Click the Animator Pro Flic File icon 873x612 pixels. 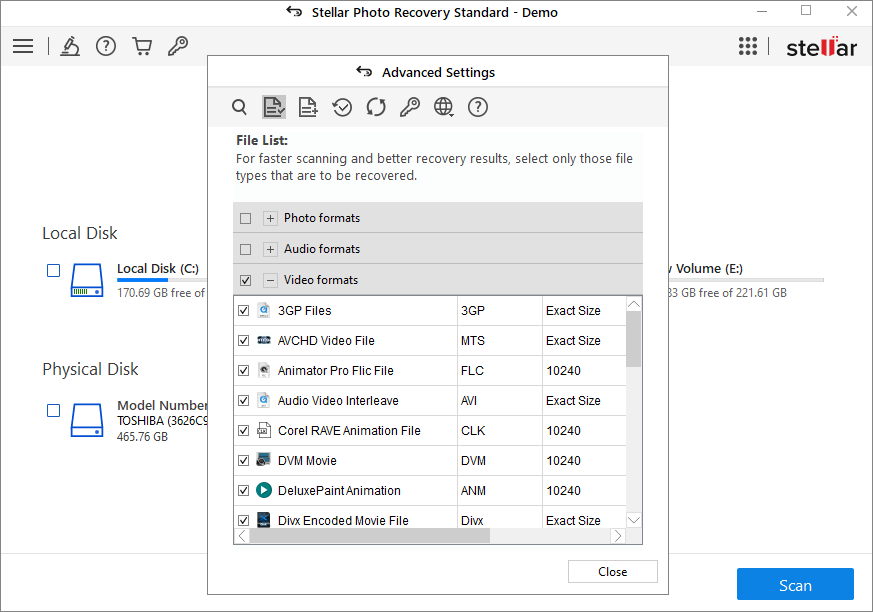[264, 370]
